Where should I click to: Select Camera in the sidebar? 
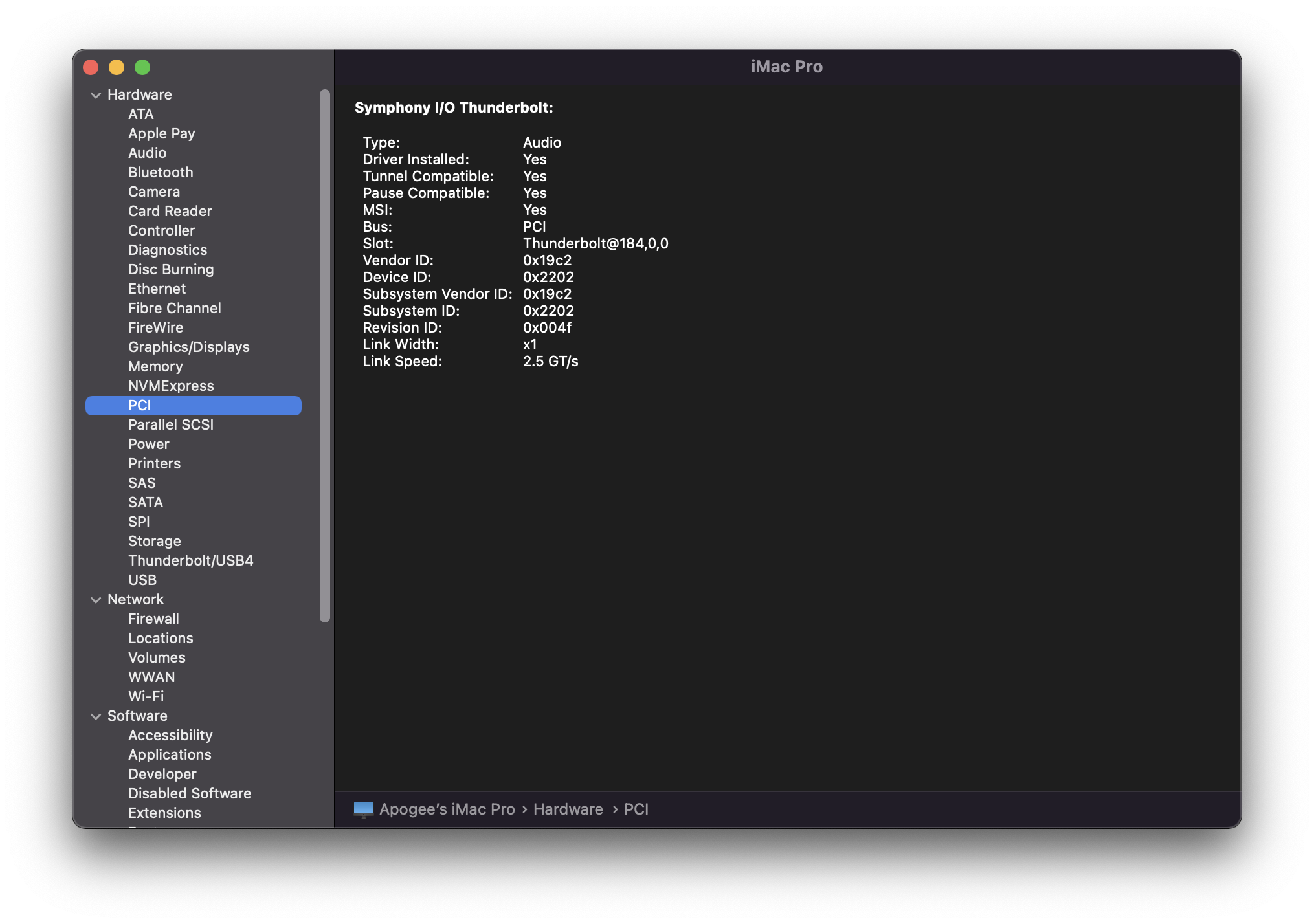coord(154,192)
